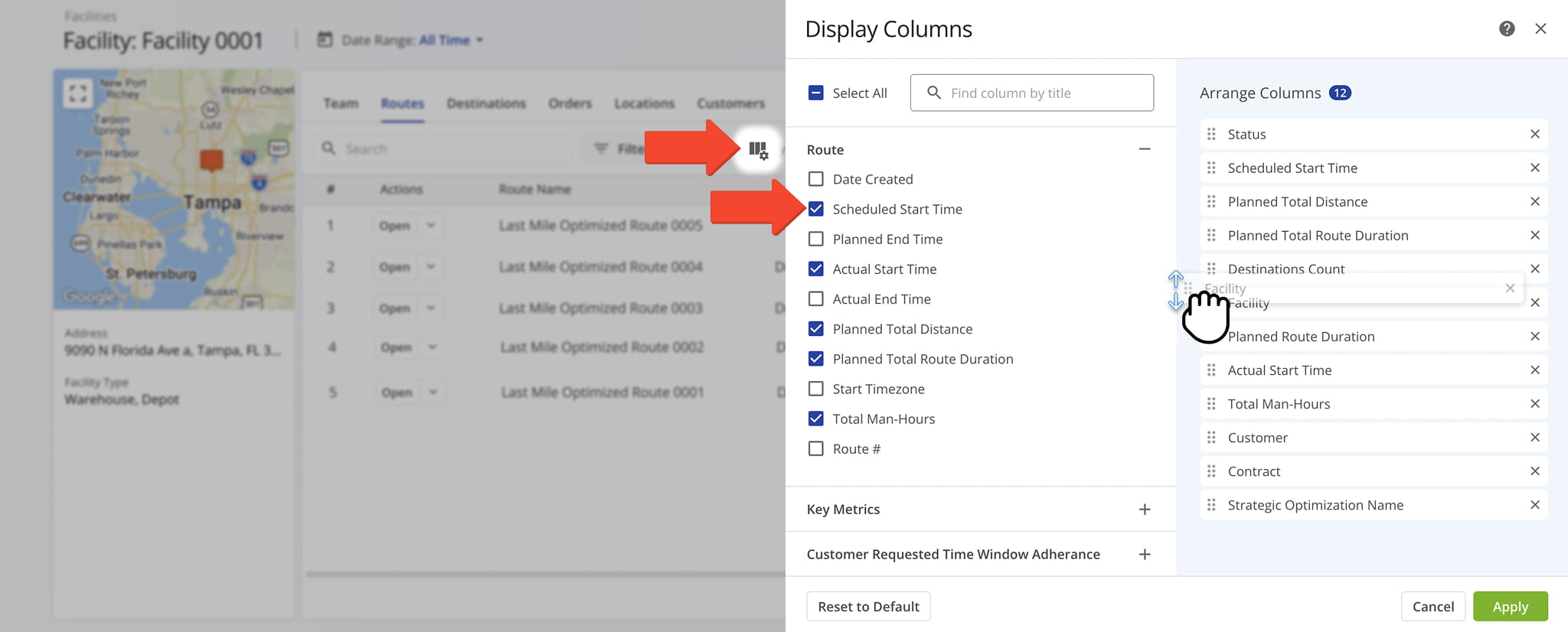
Task: Open the Orders tab
Action: click(570, 103)
